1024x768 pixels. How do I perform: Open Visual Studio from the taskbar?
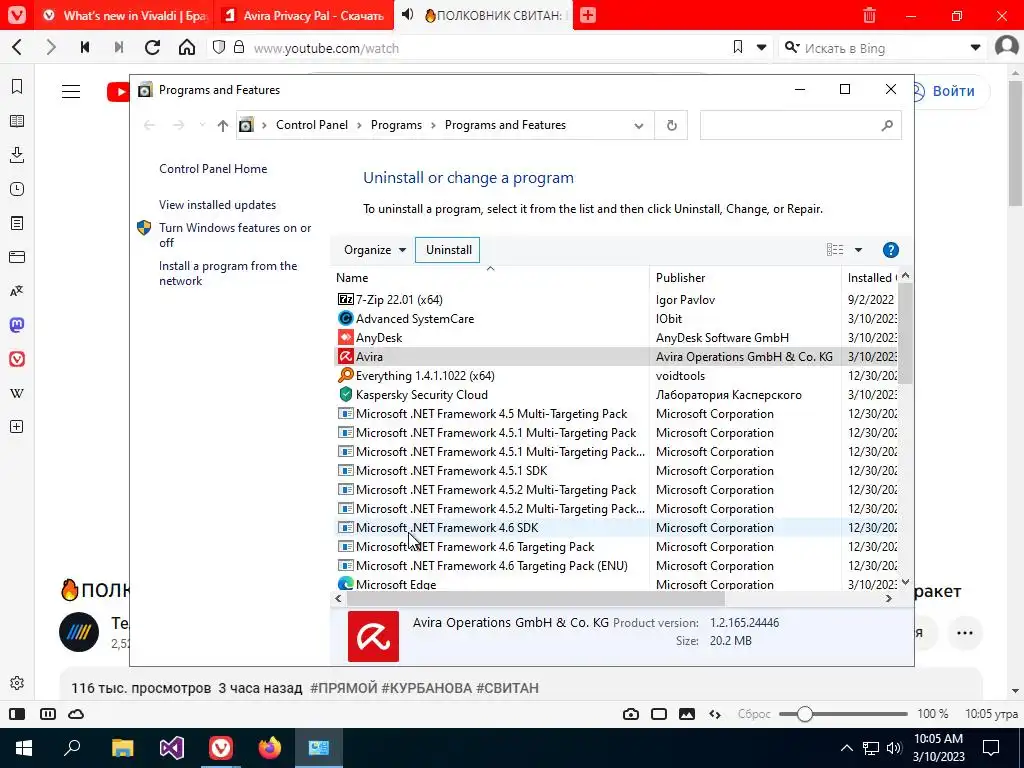click(172, 748)
